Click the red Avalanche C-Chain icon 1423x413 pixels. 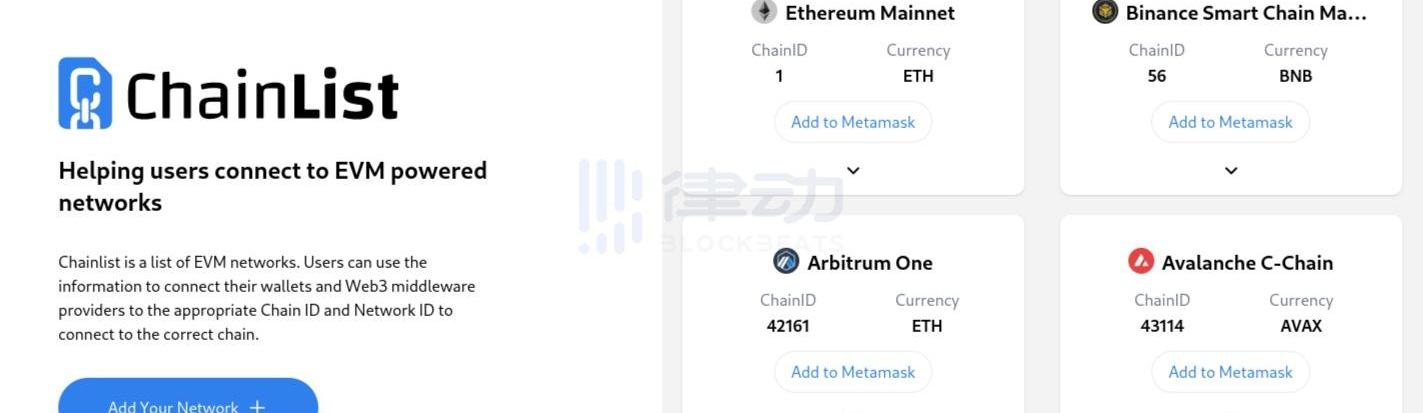click(1141, 262)
